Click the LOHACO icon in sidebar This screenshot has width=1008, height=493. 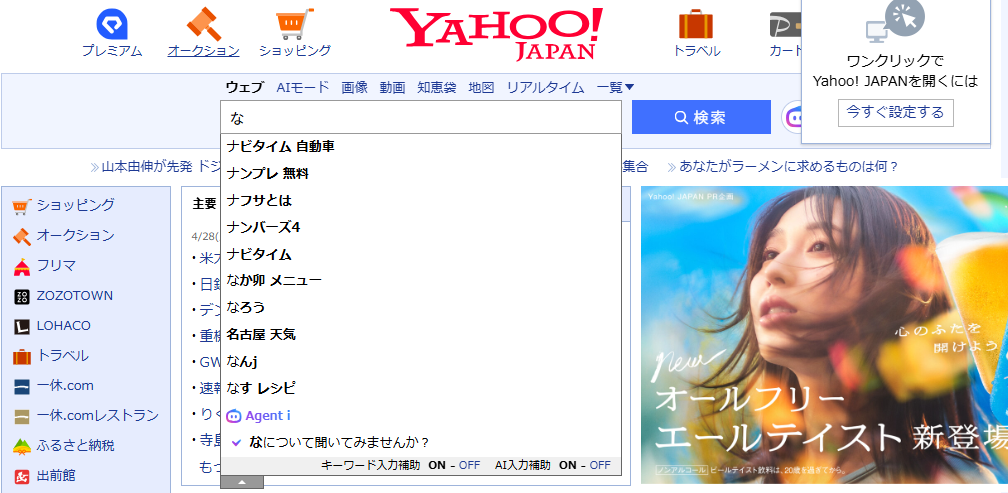(x=22, y=327)
